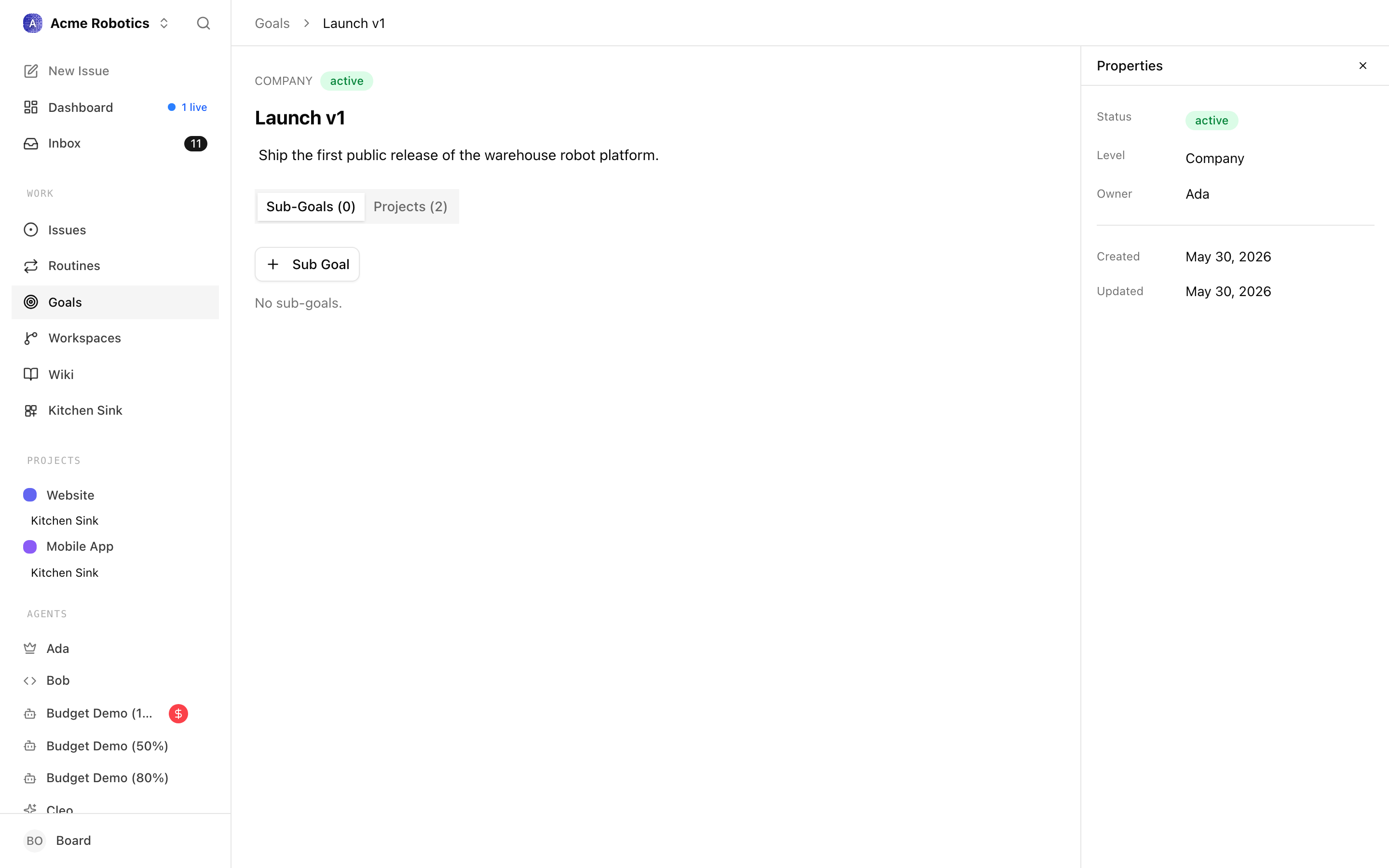Click the active badge next to COMPANY

(347, 81)
